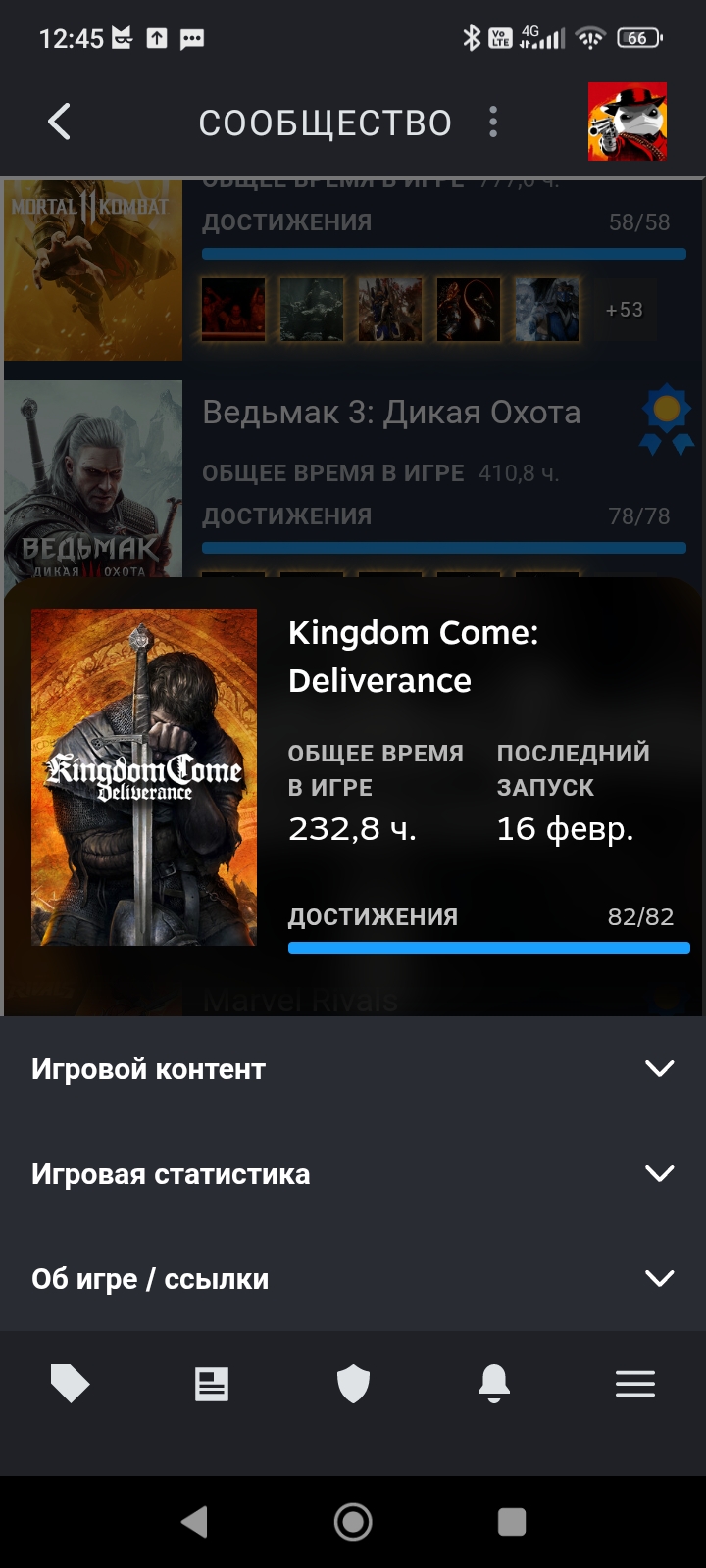Image resolution: width=706 pixels, height=1568 pixels.
Task: Tap the back arrow in the header
Action: tap(59, 122)
